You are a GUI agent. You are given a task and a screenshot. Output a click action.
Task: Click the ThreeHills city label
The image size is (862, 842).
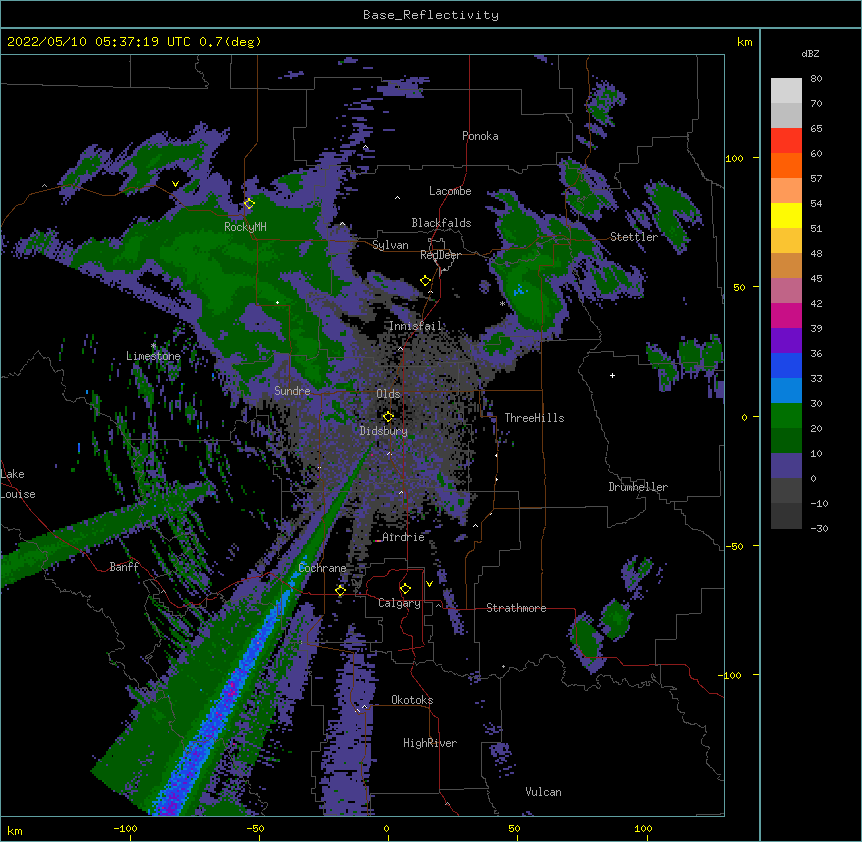coord(534,418)
